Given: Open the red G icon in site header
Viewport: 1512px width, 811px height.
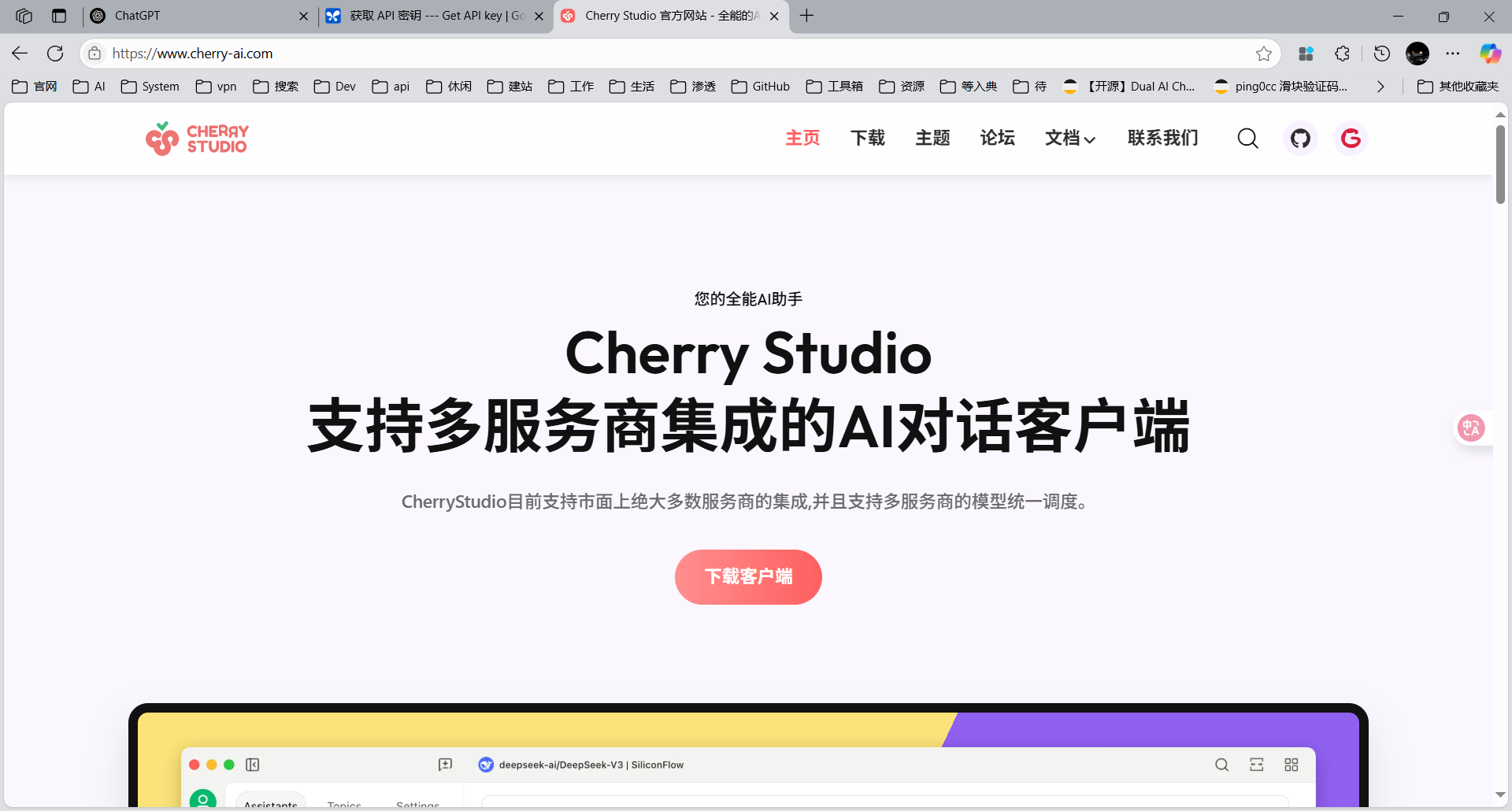Looking at the screenshot, I should point(1351,139).
